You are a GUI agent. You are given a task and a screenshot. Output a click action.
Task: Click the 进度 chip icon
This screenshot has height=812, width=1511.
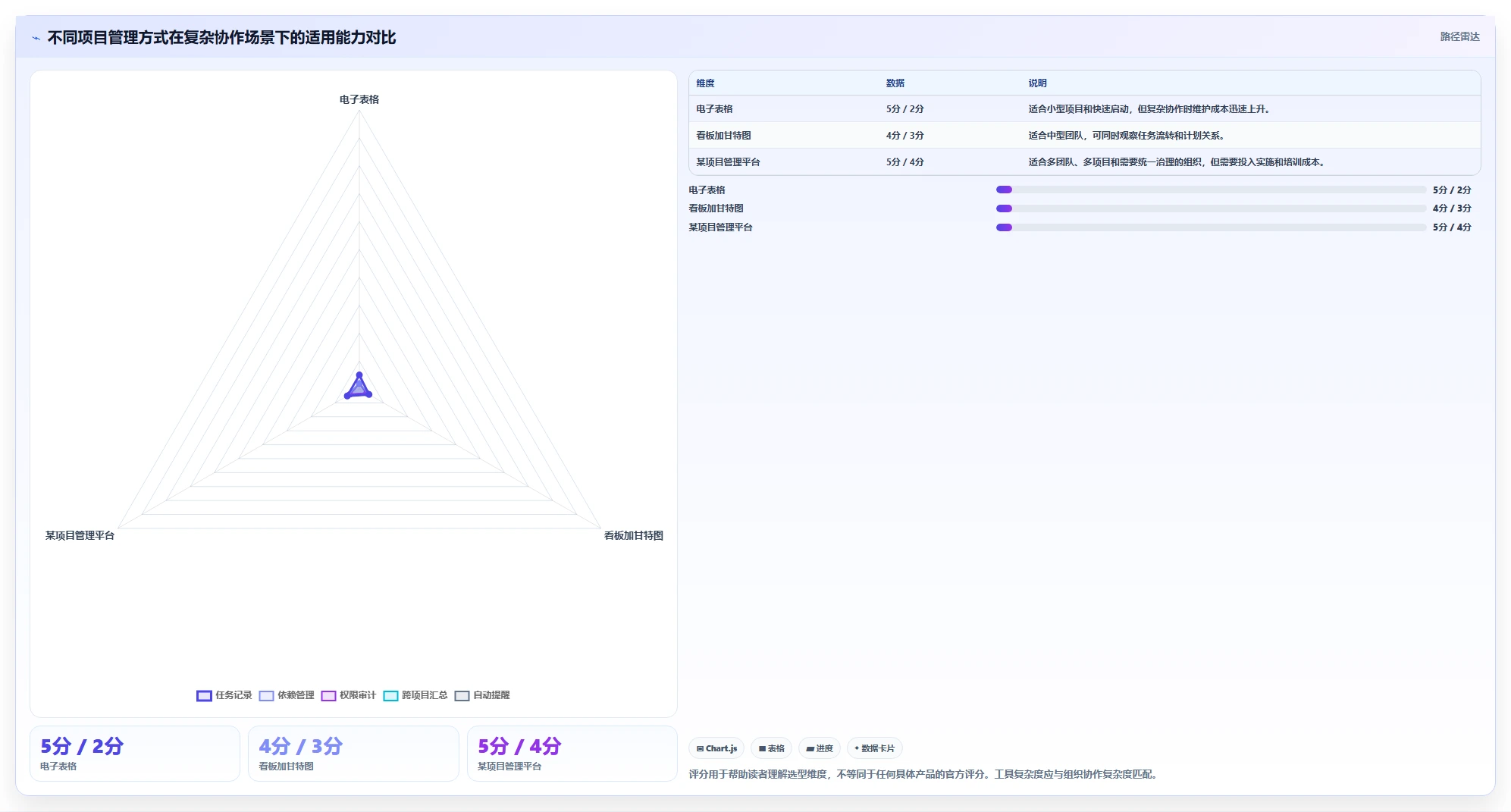tap(810, 748)
